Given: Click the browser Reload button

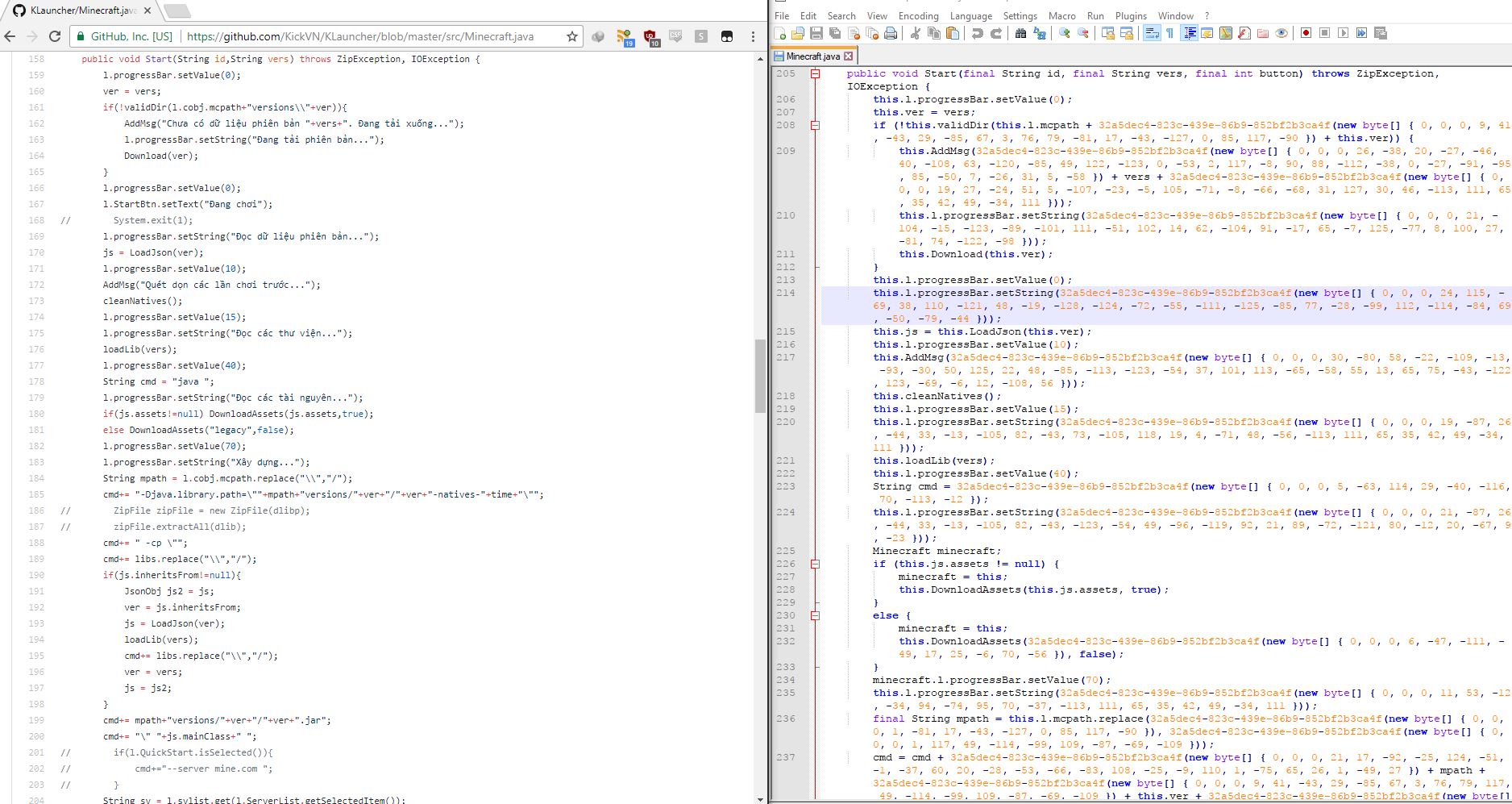Looking at the screenshot, I should [55, 36].
